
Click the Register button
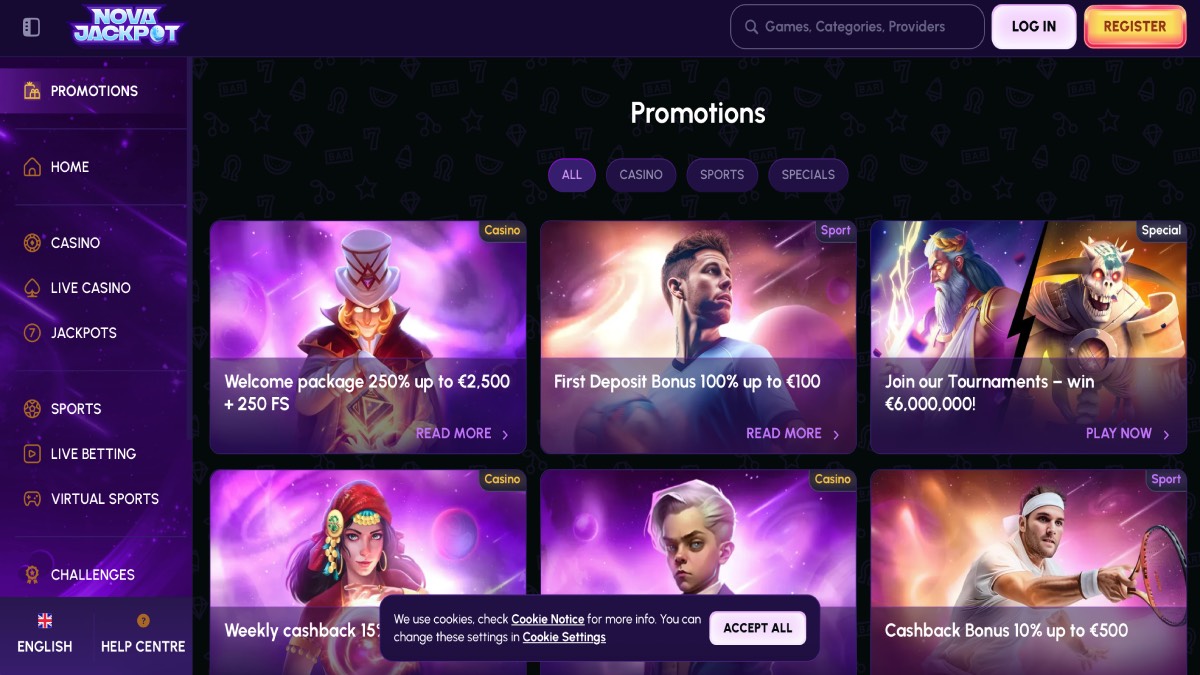1134,27
